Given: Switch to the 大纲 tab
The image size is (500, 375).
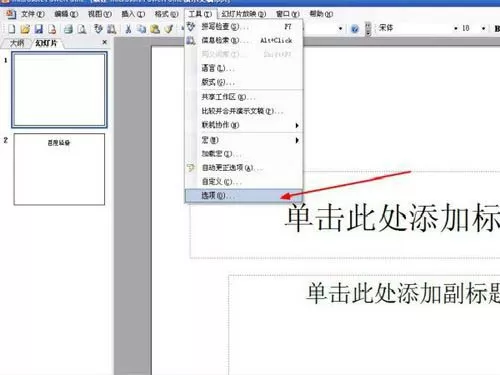Looking at the screenshot, I should (17, 43).
